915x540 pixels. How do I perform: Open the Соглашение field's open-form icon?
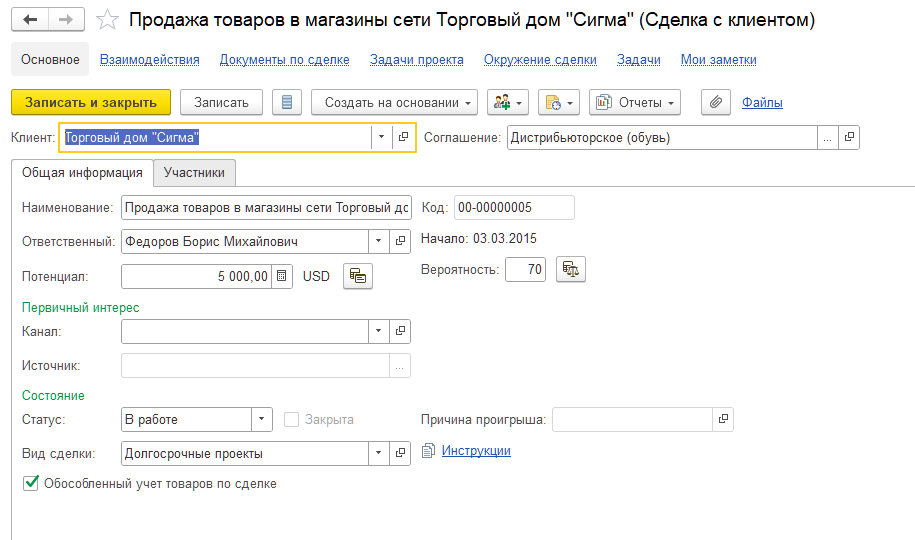click(849, 137)
